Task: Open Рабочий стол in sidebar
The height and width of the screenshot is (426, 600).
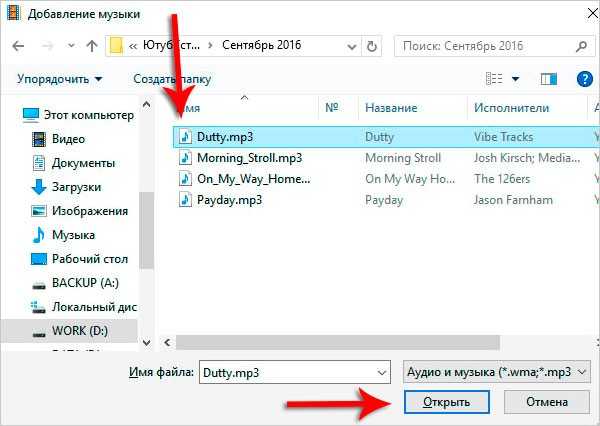Action: 80,259
